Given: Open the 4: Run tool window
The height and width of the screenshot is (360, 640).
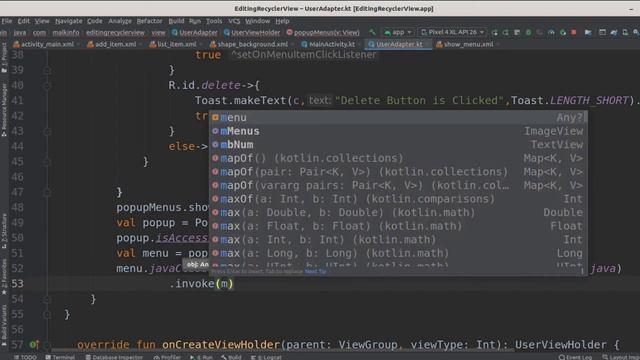Looking at the screenshot, I should [x=201, y=357].
